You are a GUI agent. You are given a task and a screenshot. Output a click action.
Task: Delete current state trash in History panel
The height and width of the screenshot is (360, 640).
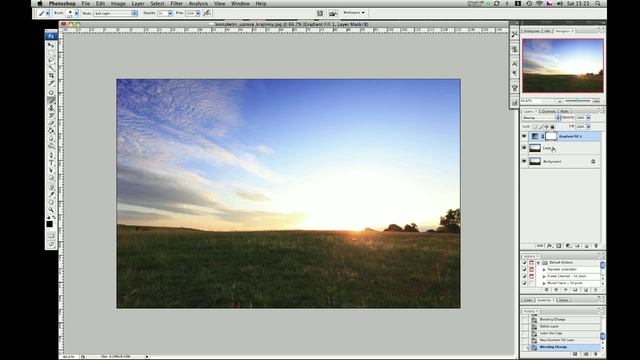pos(596,354)
